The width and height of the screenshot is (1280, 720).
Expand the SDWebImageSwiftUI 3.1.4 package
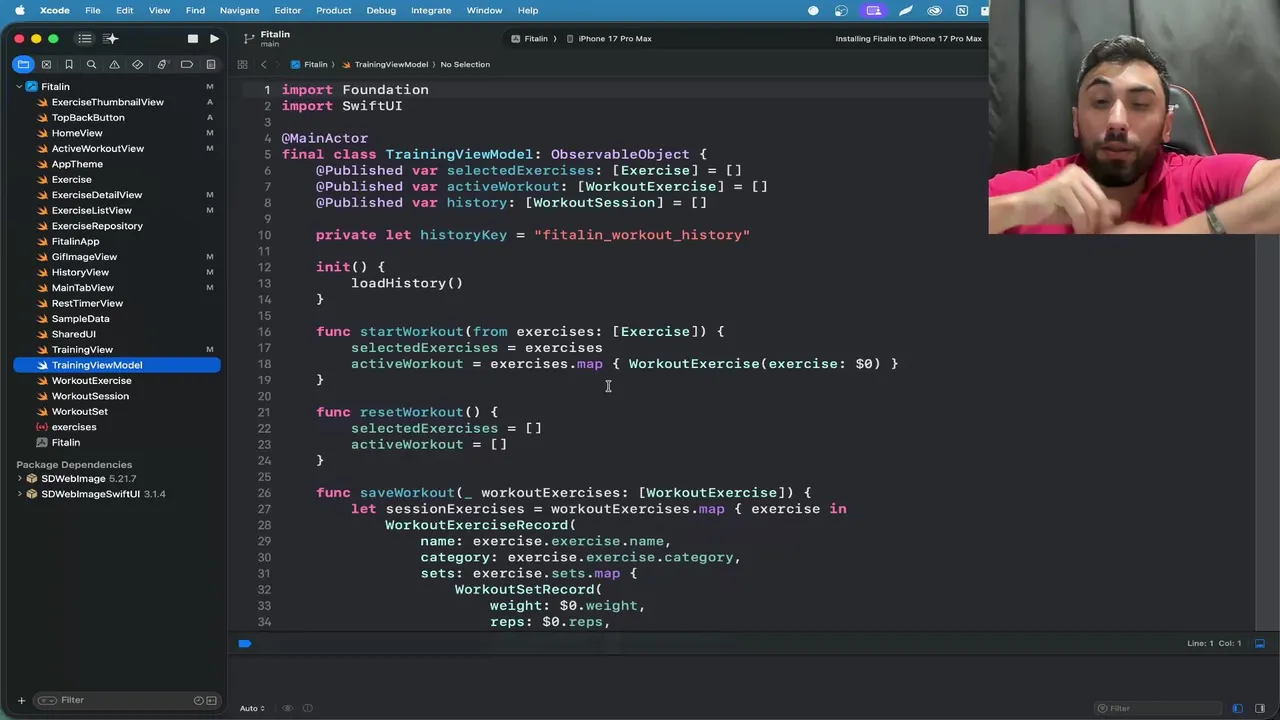pyautogui.click(x=19, y=494)
